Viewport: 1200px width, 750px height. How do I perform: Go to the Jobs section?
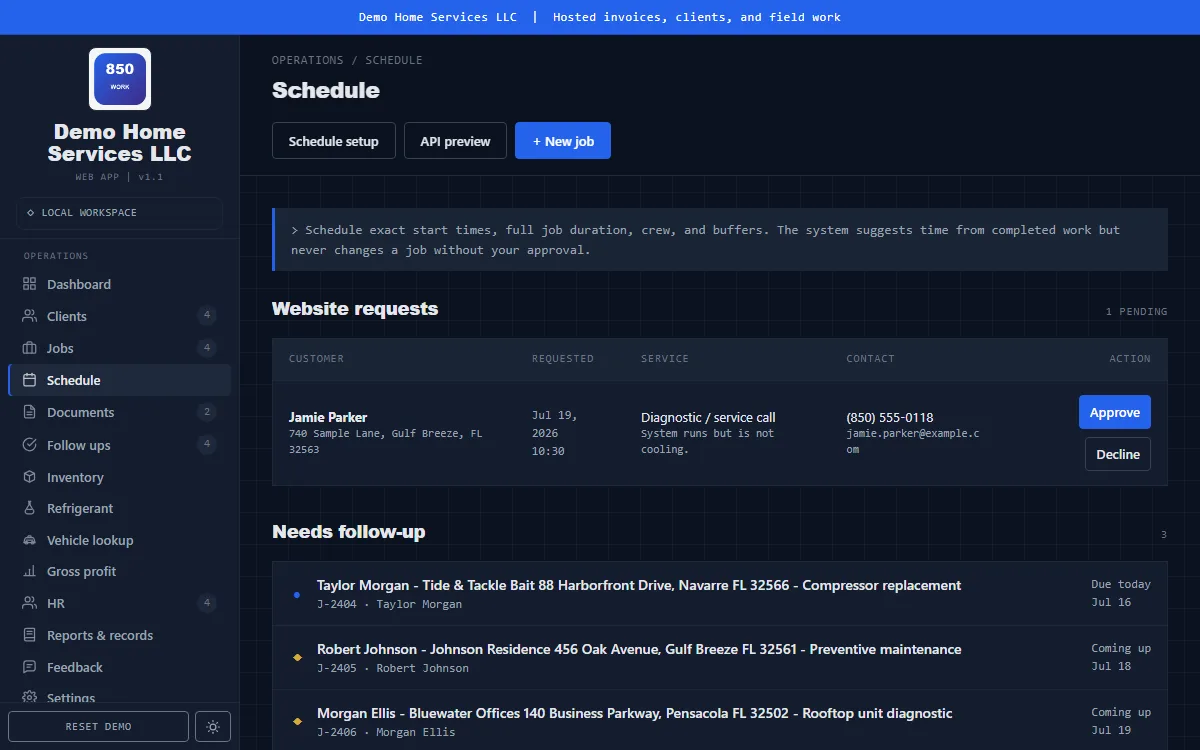[119, 348]
